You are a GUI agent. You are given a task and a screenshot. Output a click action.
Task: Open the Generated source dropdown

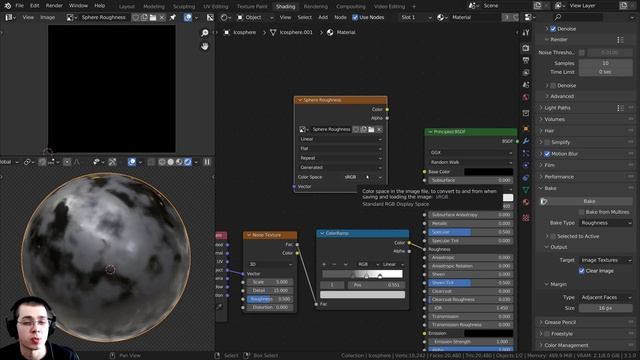tap(340, 167)
